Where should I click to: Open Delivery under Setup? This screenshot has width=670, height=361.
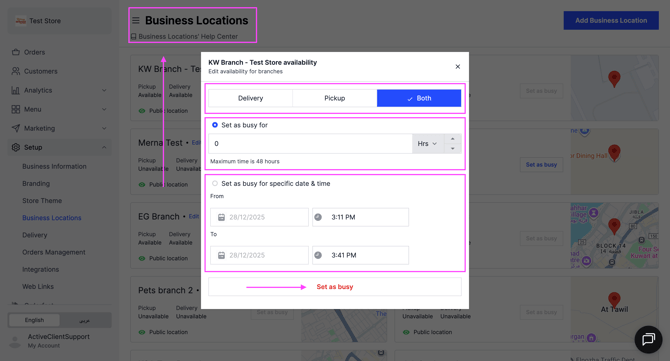35,235
